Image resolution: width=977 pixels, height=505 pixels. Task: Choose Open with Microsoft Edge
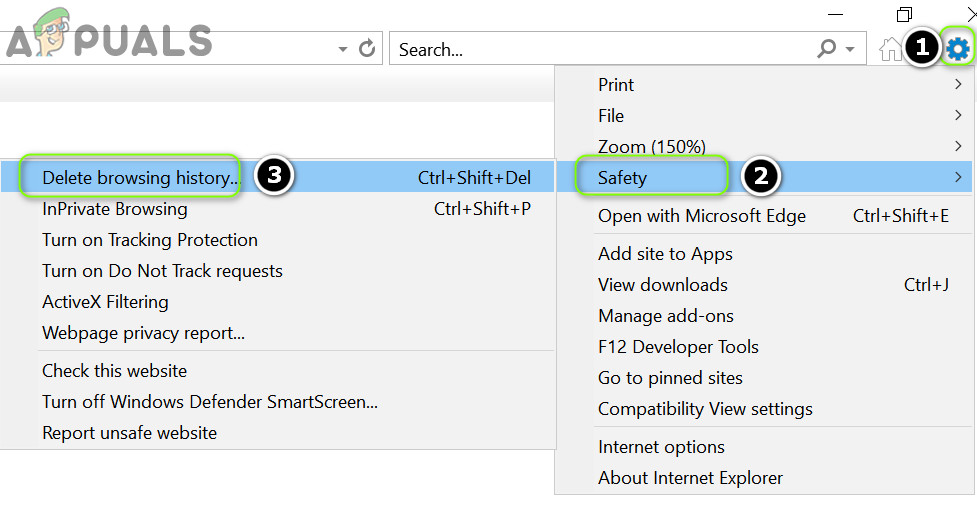tap(702, 216)
